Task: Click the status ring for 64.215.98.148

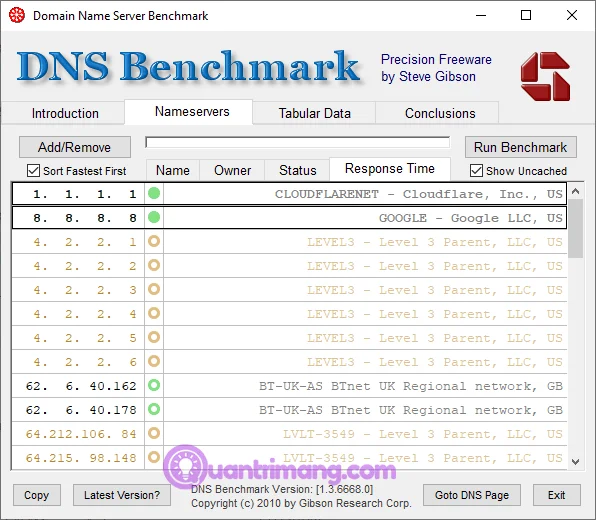Action: (x=154, y=457)
